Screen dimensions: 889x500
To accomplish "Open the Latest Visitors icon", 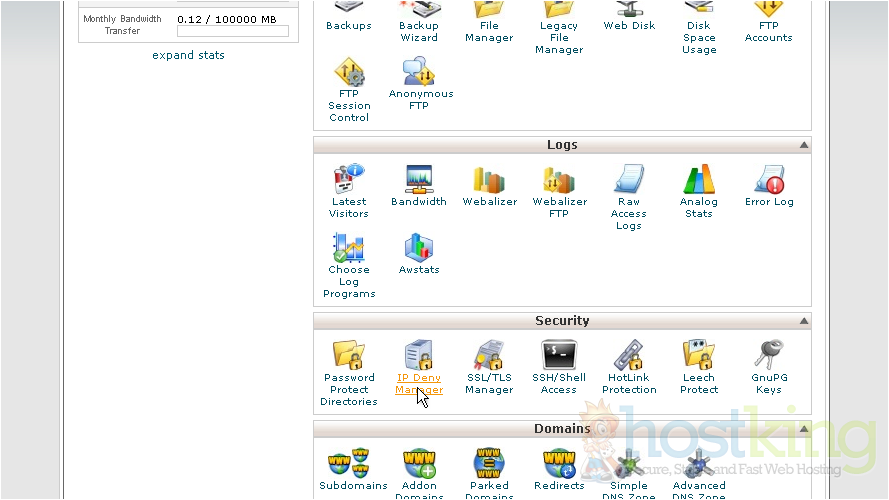I will 349,179.
